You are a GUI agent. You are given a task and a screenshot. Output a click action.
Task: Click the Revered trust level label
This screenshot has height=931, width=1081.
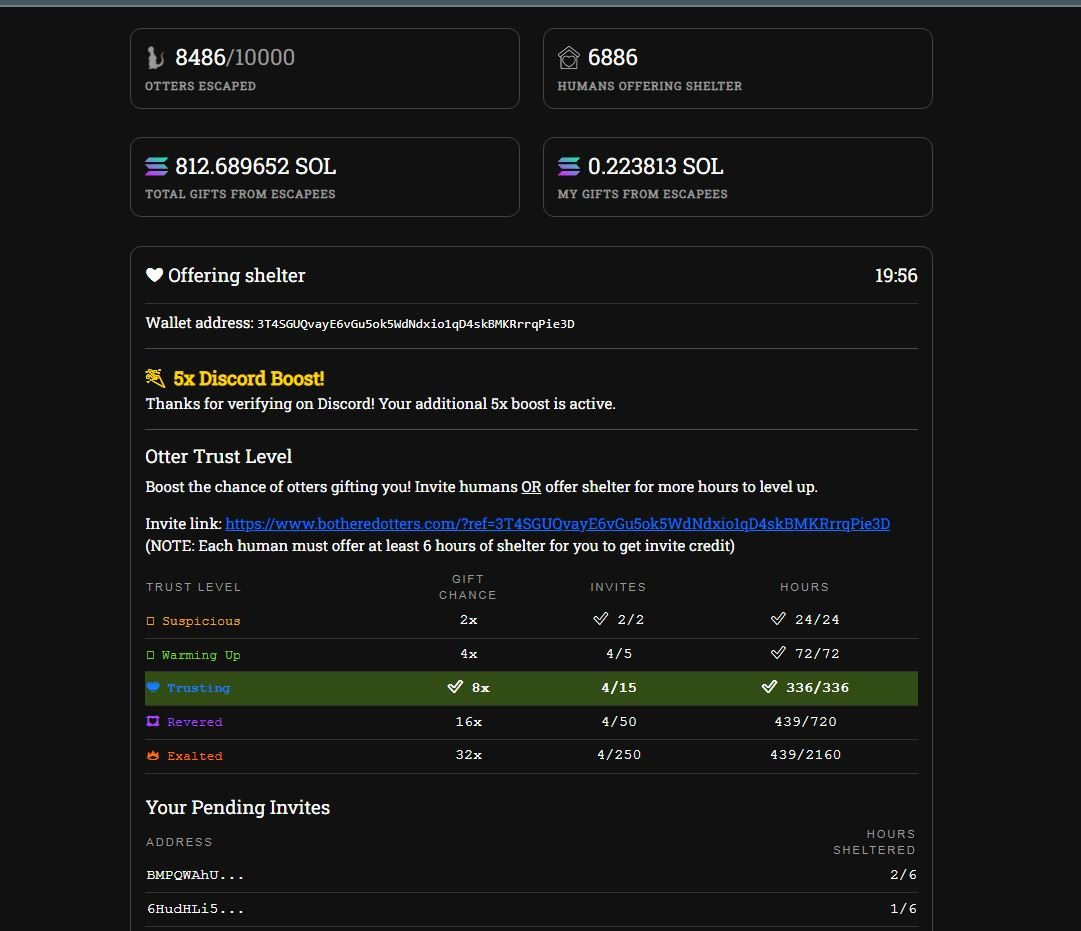pos(194,722)
